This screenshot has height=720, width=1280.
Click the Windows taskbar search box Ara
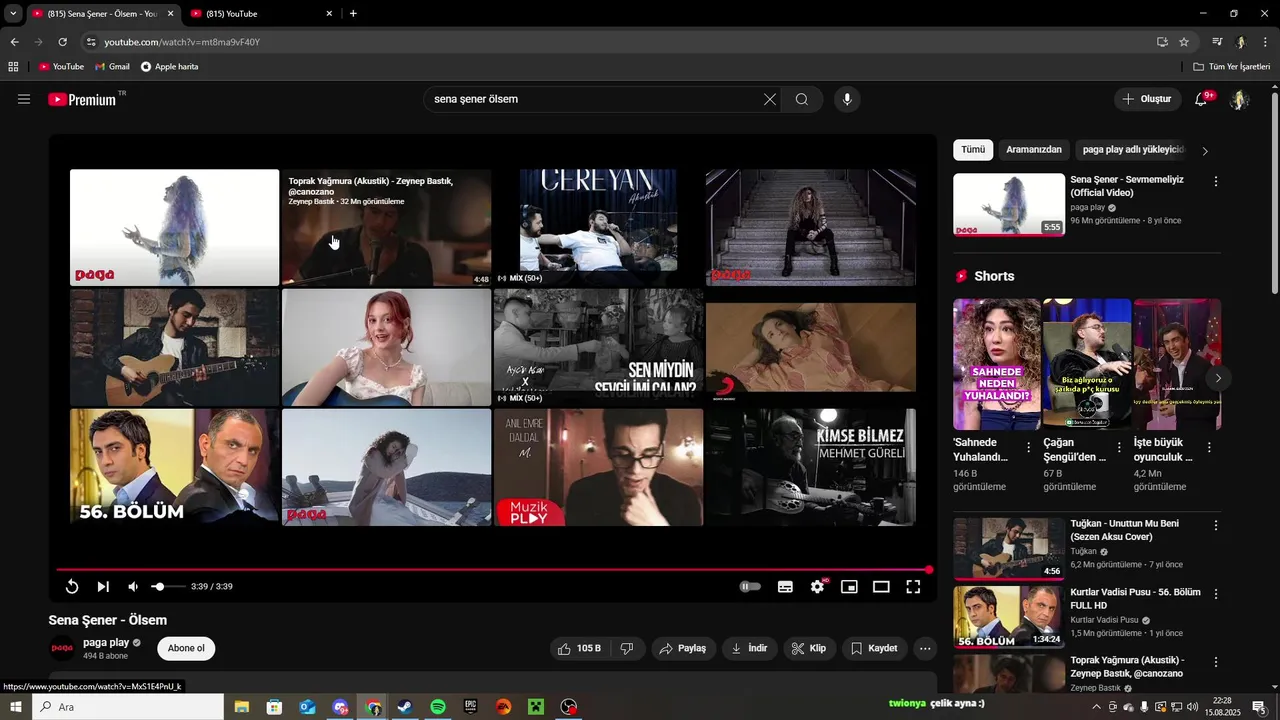pos(129,707)
